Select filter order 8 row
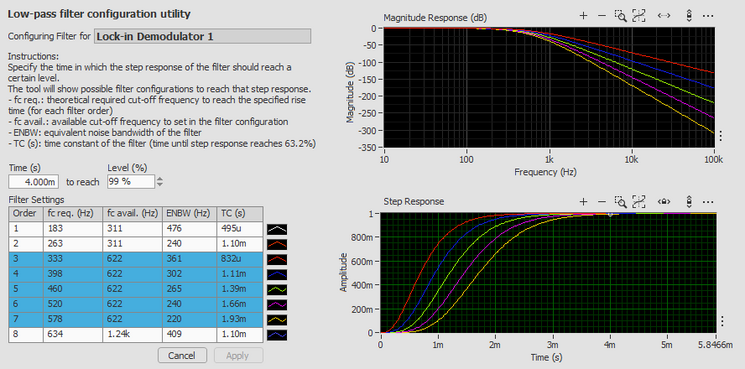Screen dimensions: 745x369 (x=136, y=335)
